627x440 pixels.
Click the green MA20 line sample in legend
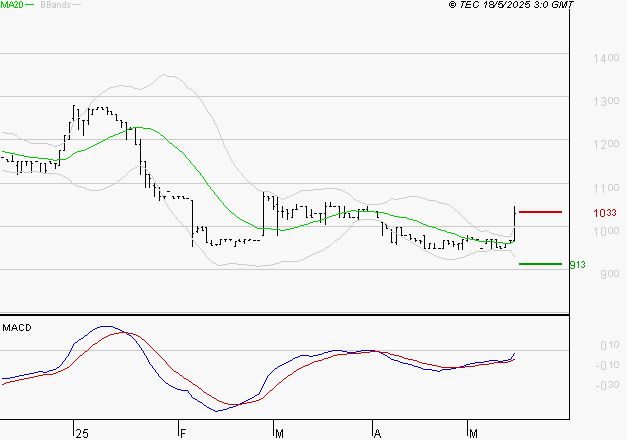pos(29,6)
